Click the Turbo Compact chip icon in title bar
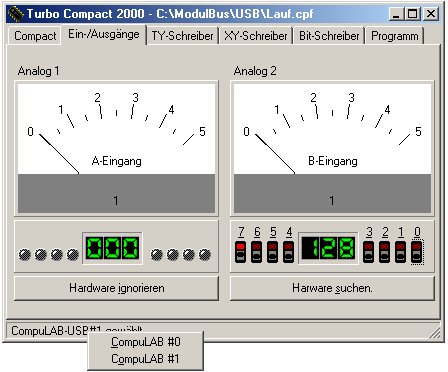The image size is (448, 372). point(15,14)
